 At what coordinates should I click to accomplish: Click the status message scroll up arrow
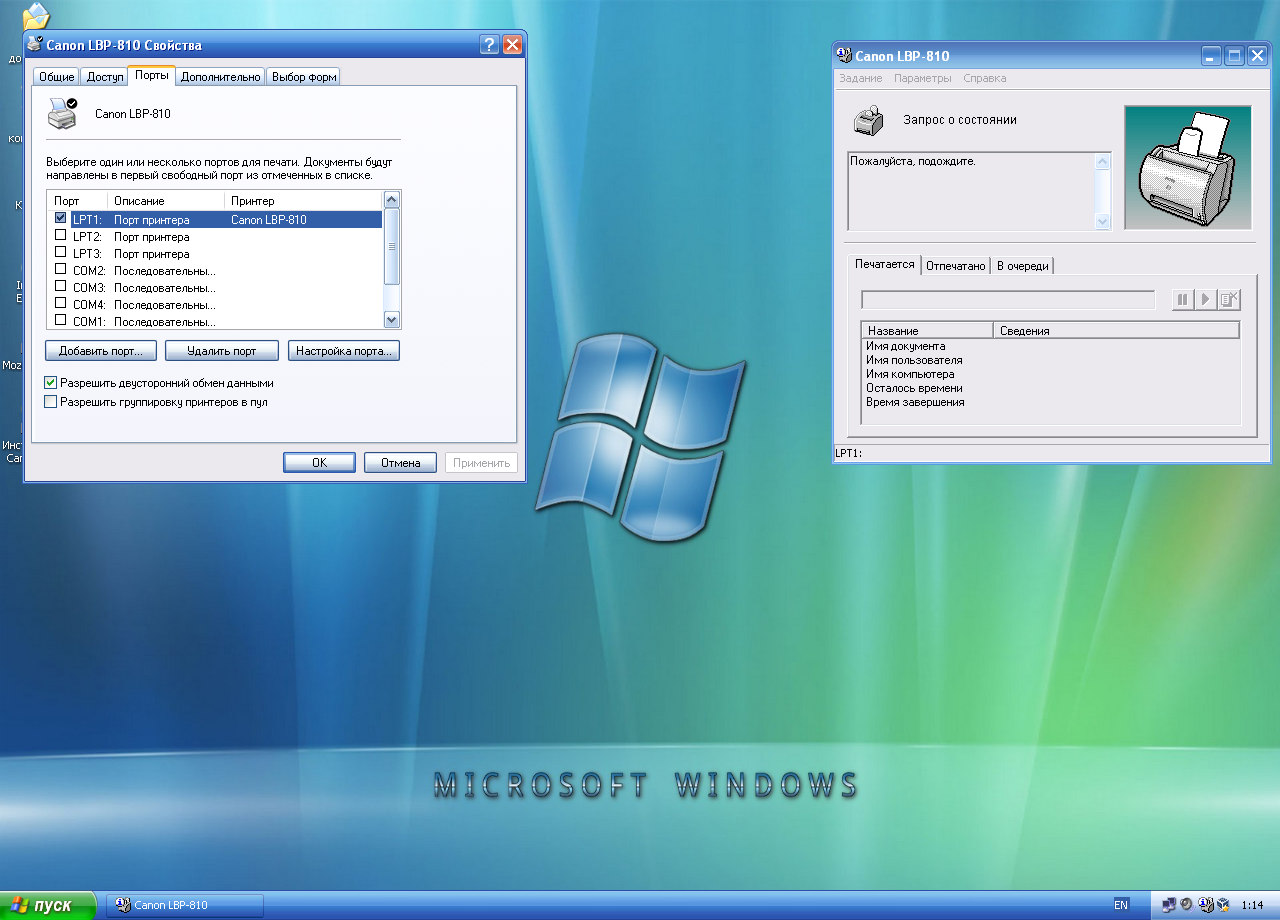tap(1103, 161)
